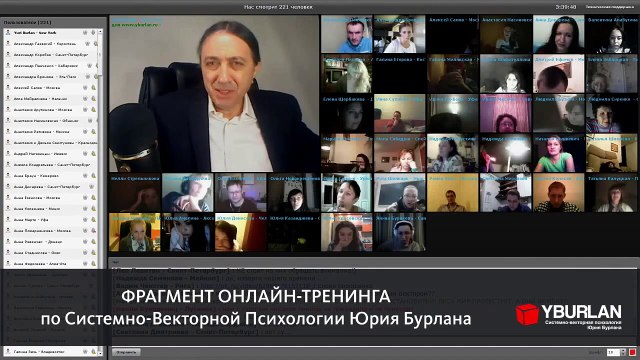Click the yellow-green icon in the Омск user row
This screenshot has height=360, width=640.
coord(93,253)
